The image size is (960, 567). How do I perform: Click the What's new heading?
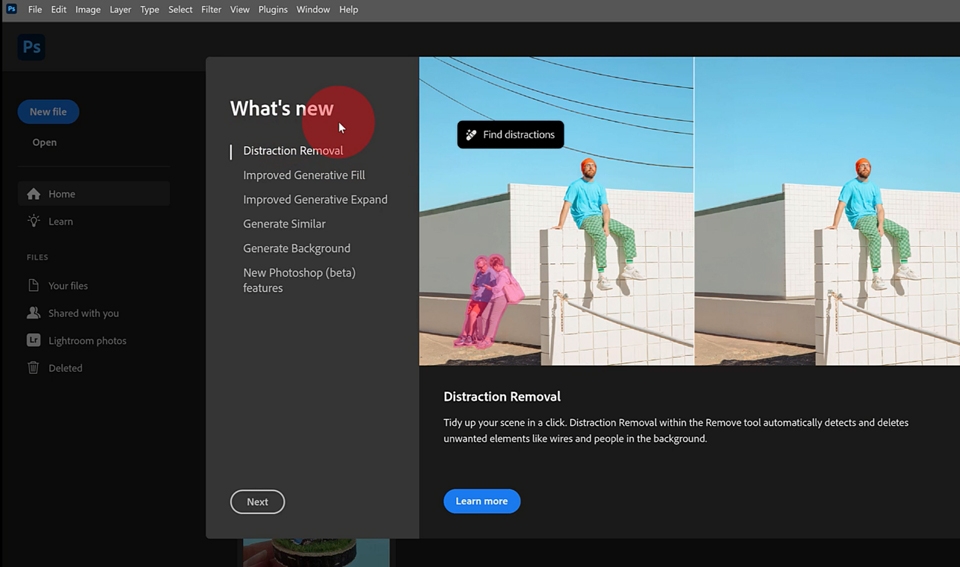pos(282,108)
